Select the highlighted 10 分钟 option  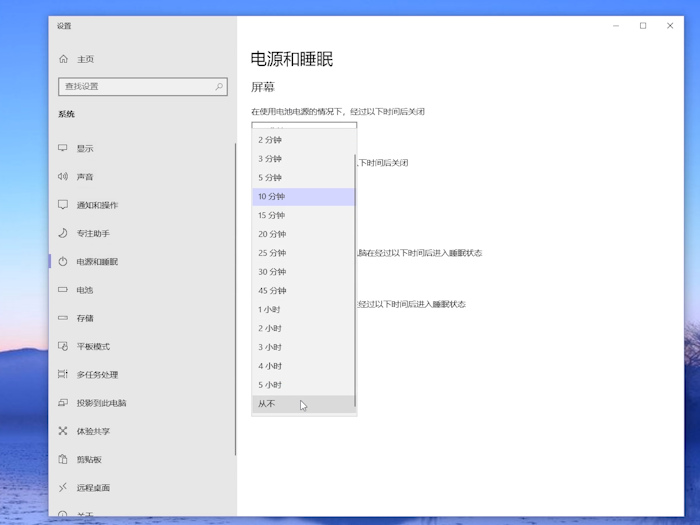[x=304, y=196]
